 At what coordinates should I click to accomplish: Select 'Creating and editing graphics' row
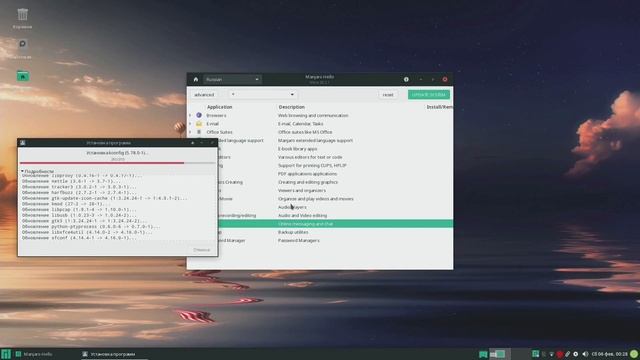(x=308, y=182)
